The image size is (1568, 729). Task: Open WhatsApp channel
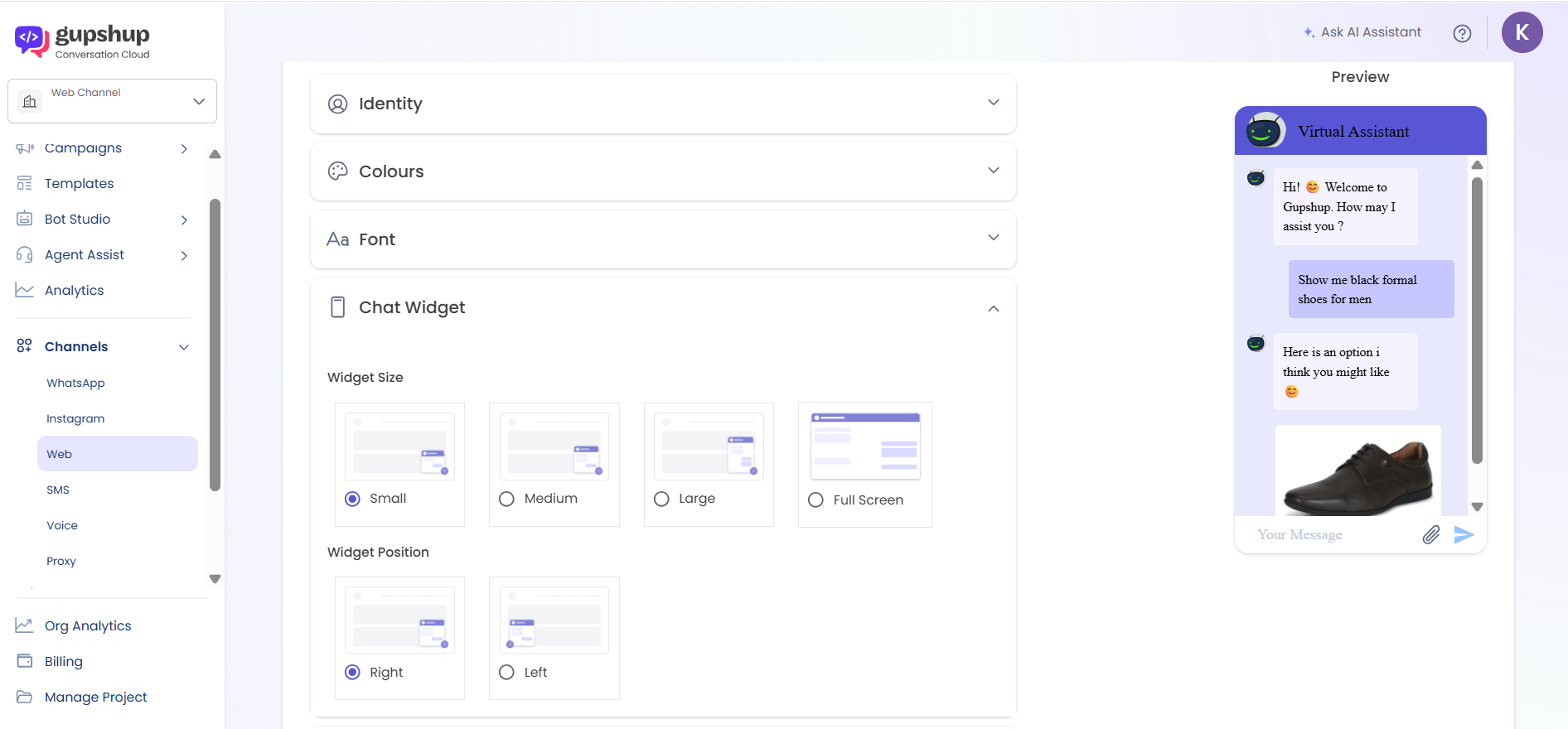(75, 383)
